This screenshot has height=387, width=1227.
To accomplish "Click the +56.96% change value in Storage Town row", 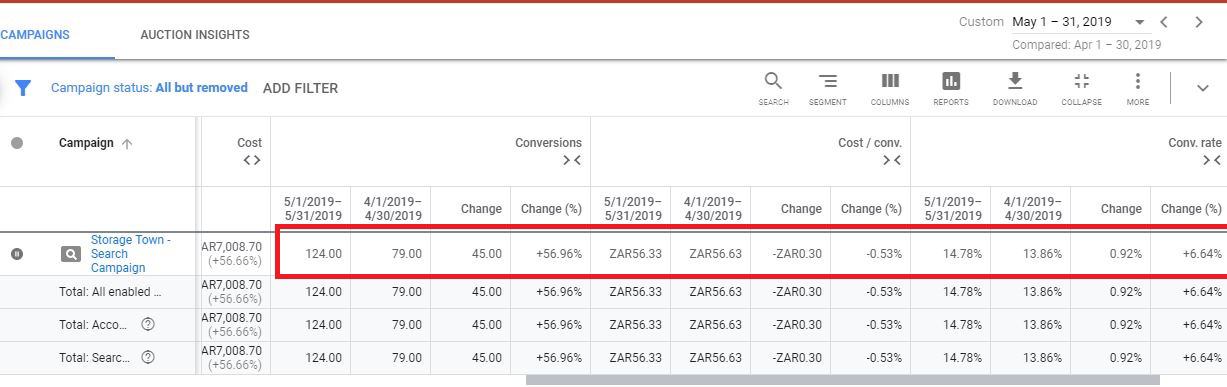I will coord(559,254).
